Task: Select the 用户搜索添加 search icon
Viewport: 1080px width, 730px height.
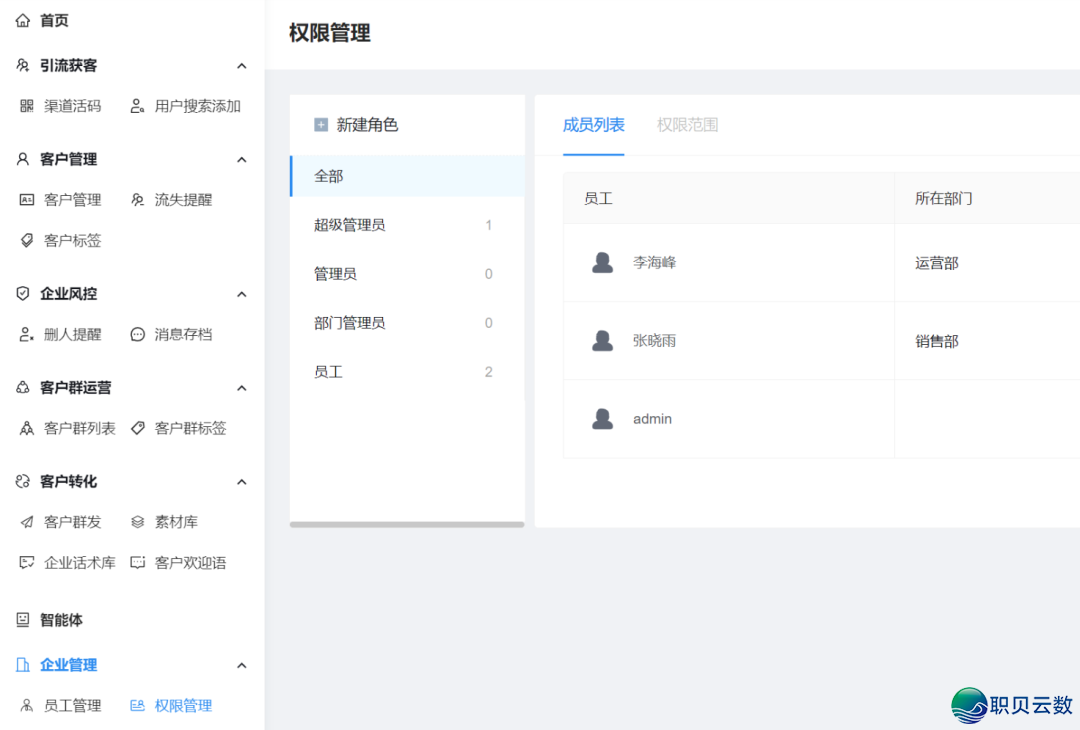Action: pyautogui.click(x=137, y=105)
